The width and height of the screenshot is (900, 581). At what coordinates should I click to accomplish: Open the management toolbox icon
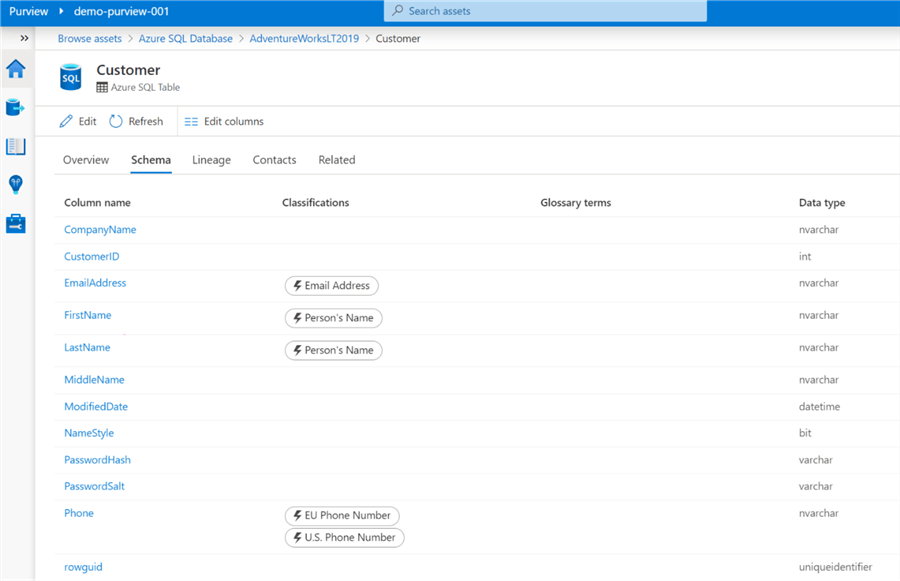click(16, 223)
